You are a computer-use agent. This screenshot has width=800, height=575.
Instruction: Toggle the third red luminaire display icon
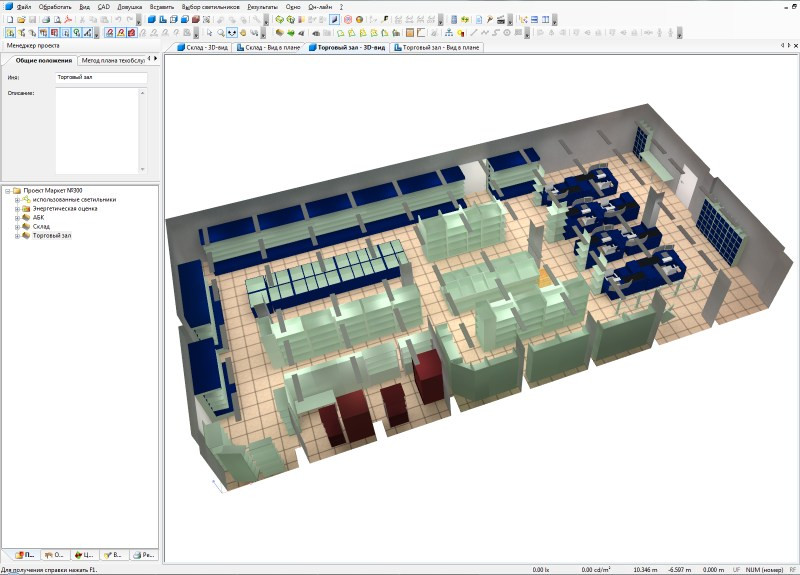pyautogui.click(x=132, y=32)
